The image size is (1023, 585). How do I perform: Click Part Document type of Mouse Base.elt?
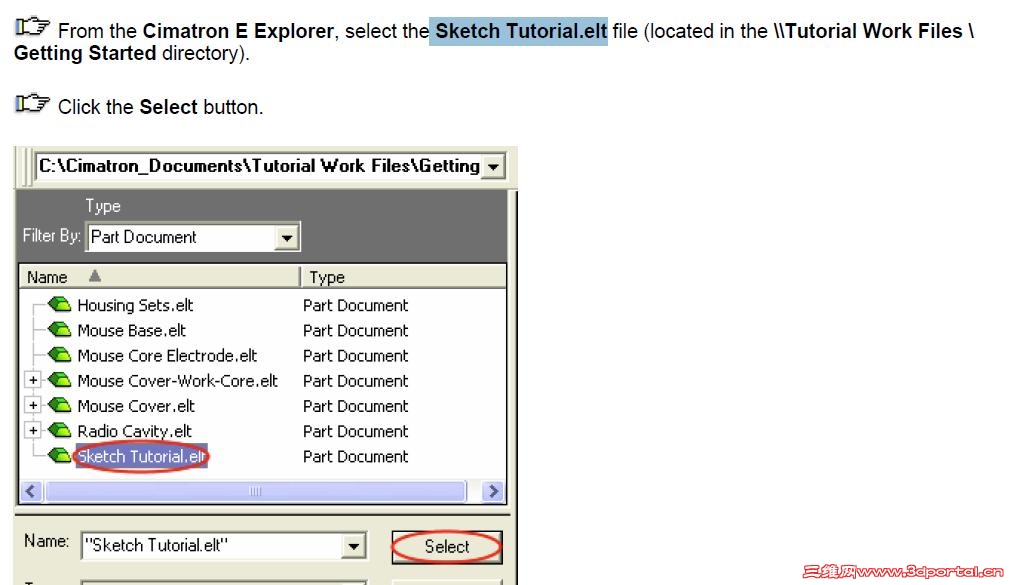click(356, 331)
